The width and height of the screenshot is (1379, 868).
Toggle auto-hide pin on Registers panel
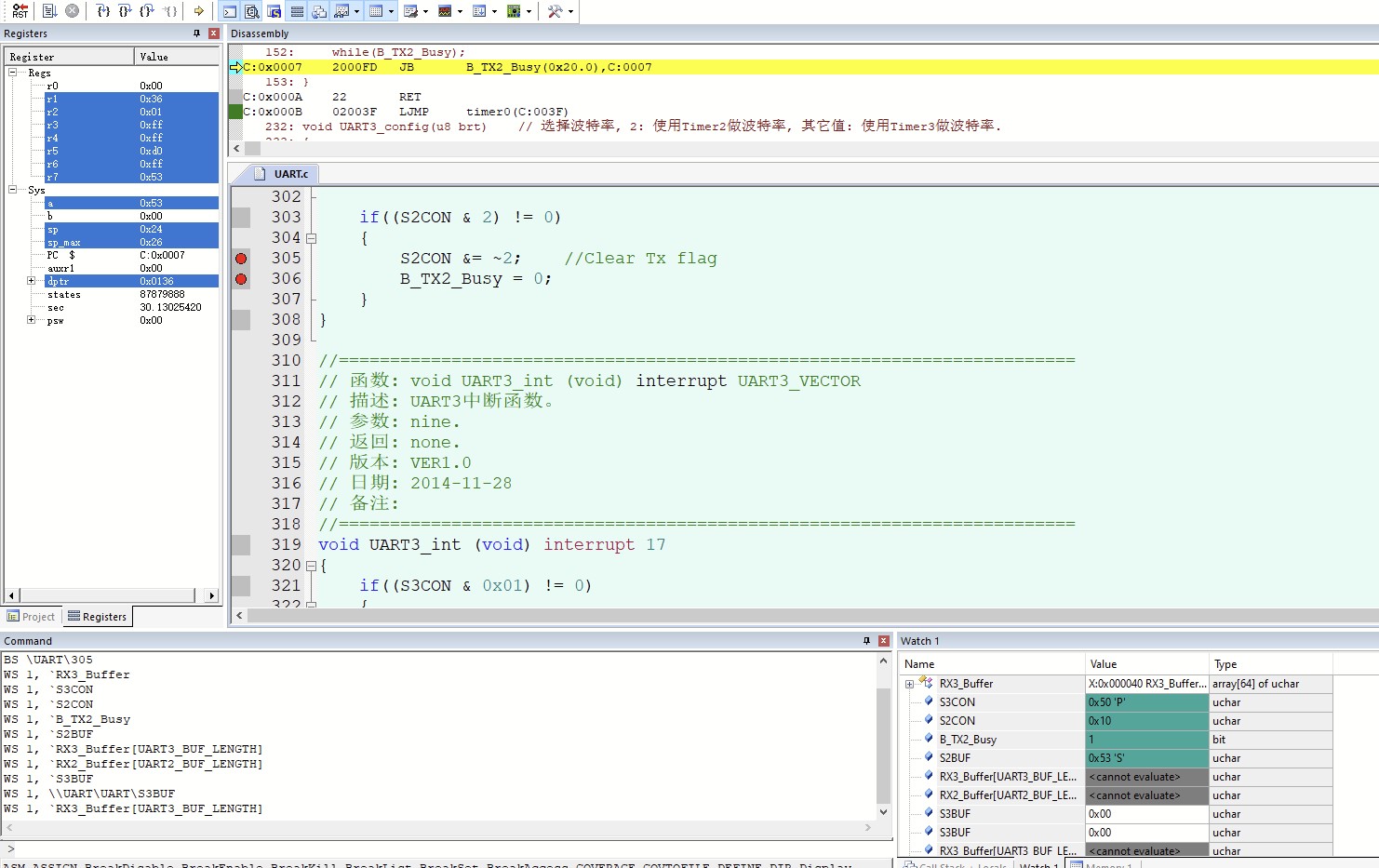pyautogui.click(x=196, y=33)
